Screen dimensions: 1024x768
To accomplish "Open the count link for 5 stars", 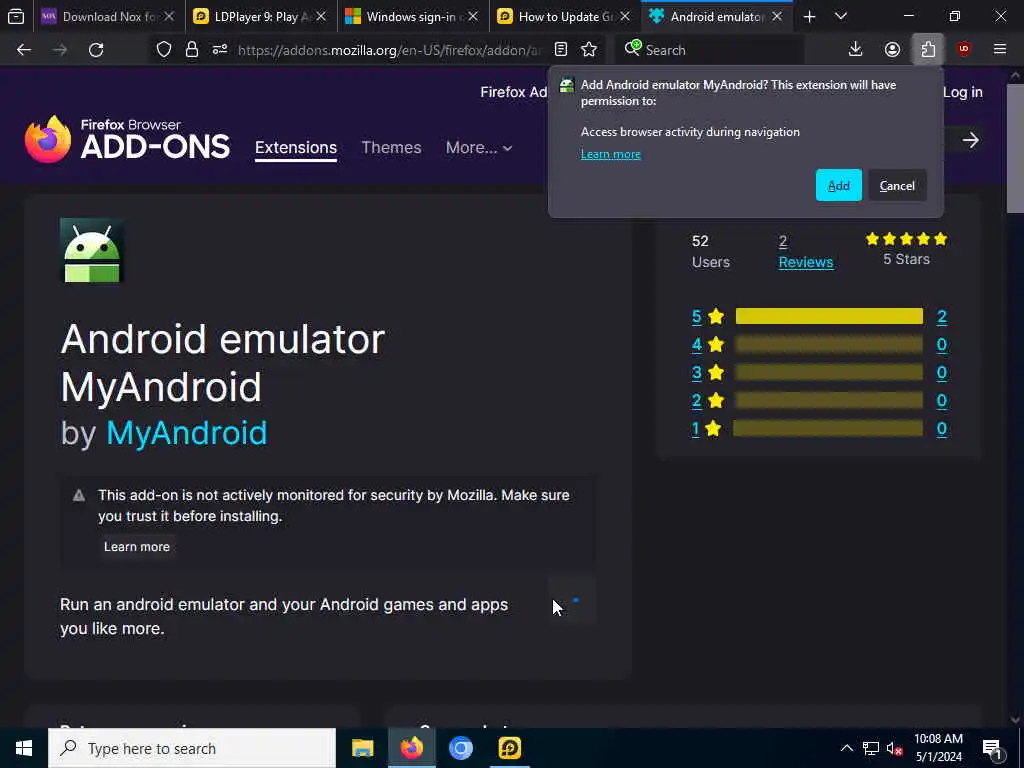I will click(942, 317).
